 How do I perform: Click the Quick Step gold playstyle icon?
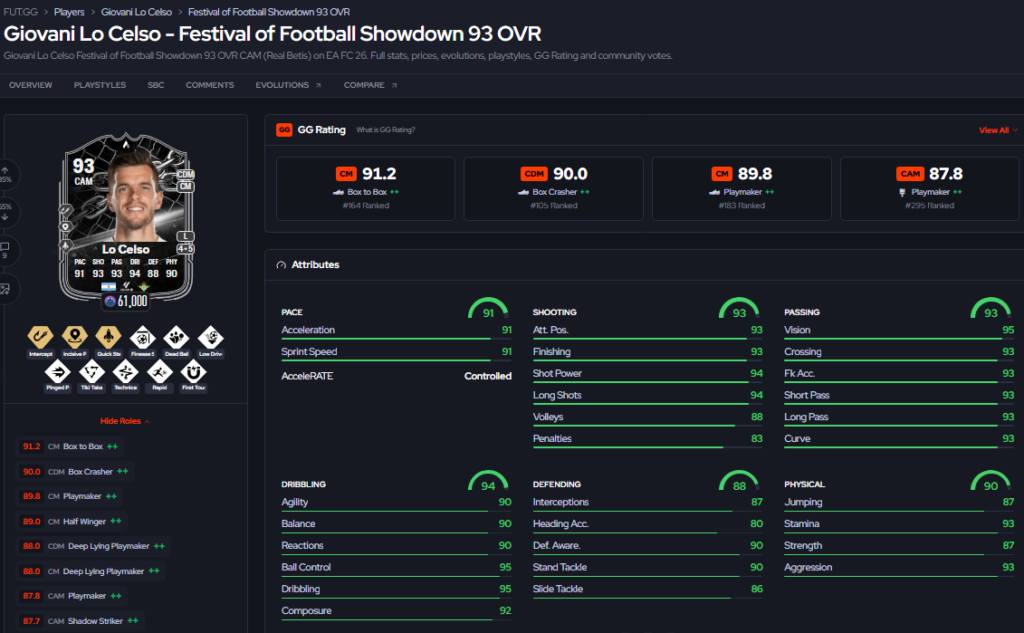coord(108,337)
